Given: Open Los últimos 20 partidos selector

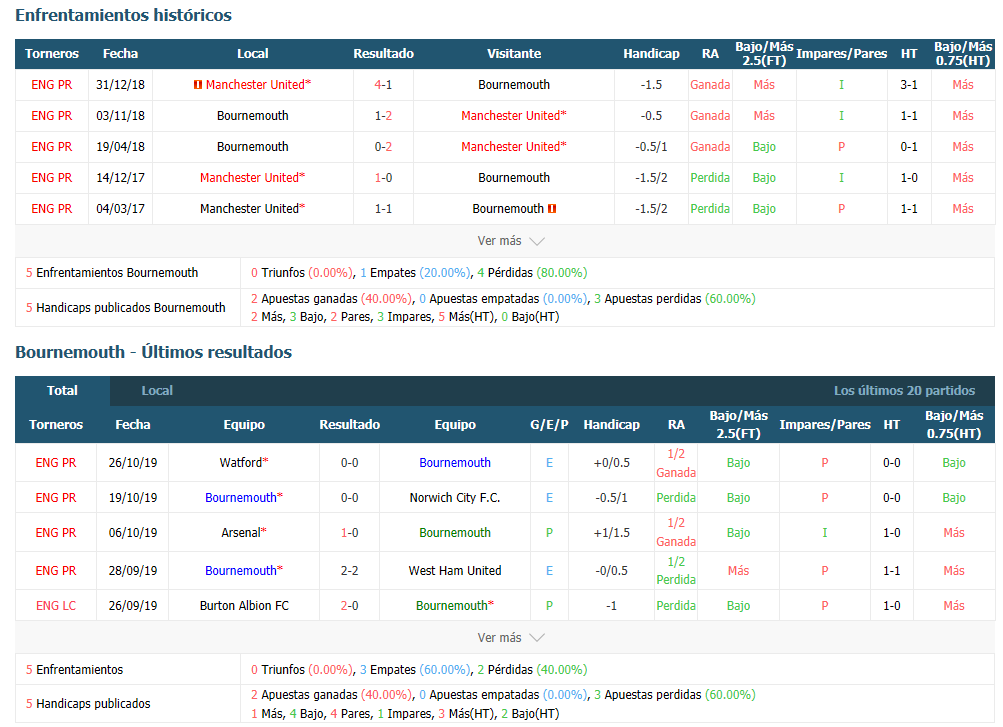Looking at the screenshot, I should (x=904, y=391).
